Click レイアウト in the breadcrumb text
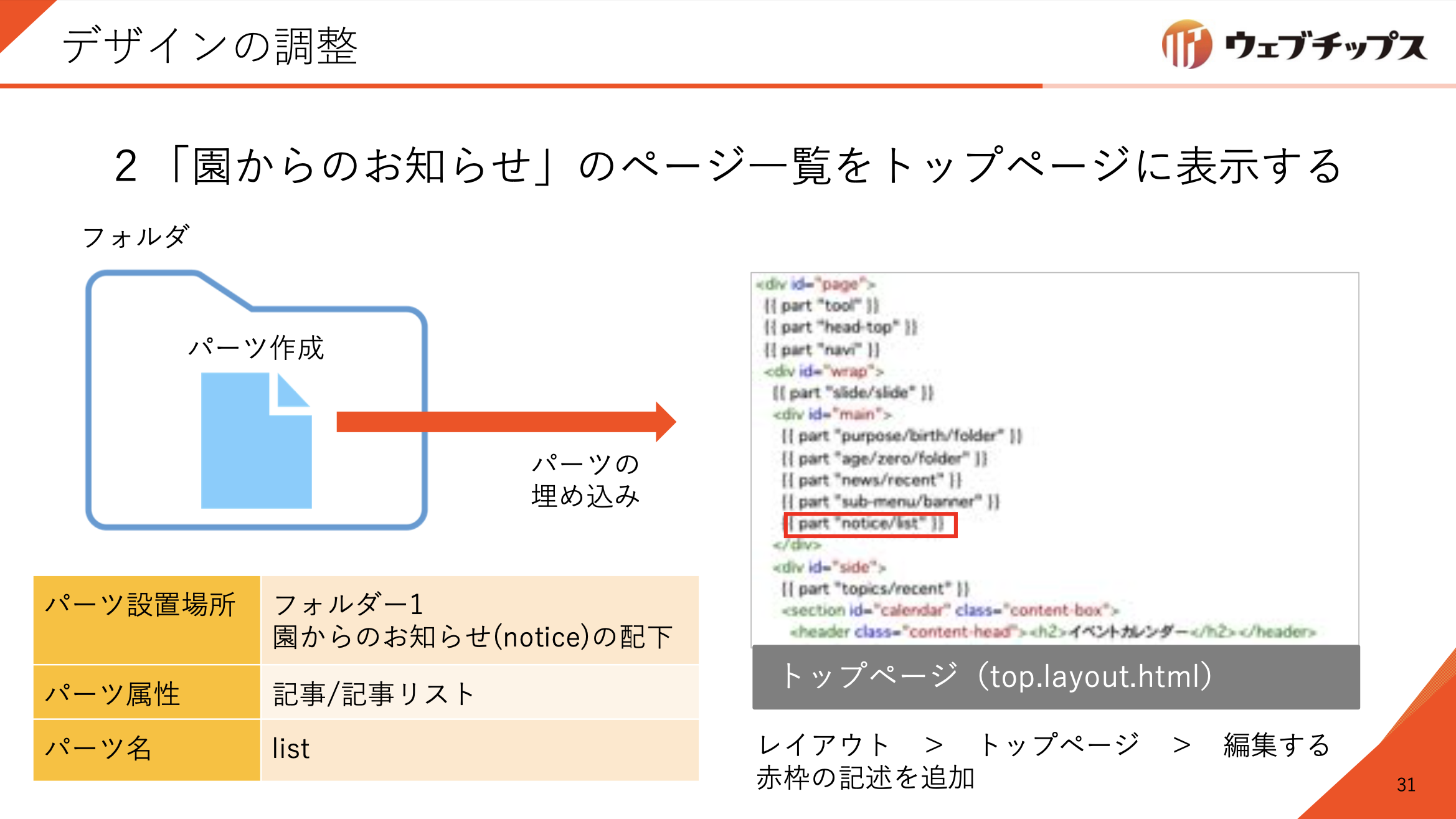 824,745
